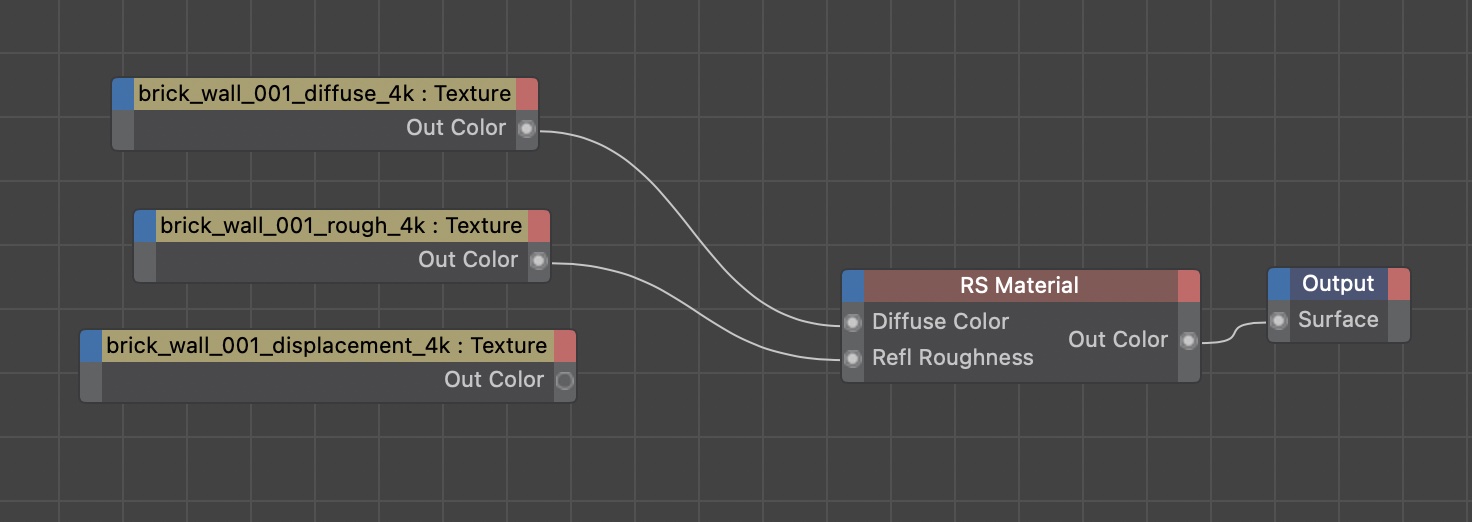
Task: Open rough texture node's blue inputs menu
Action: 145,226
